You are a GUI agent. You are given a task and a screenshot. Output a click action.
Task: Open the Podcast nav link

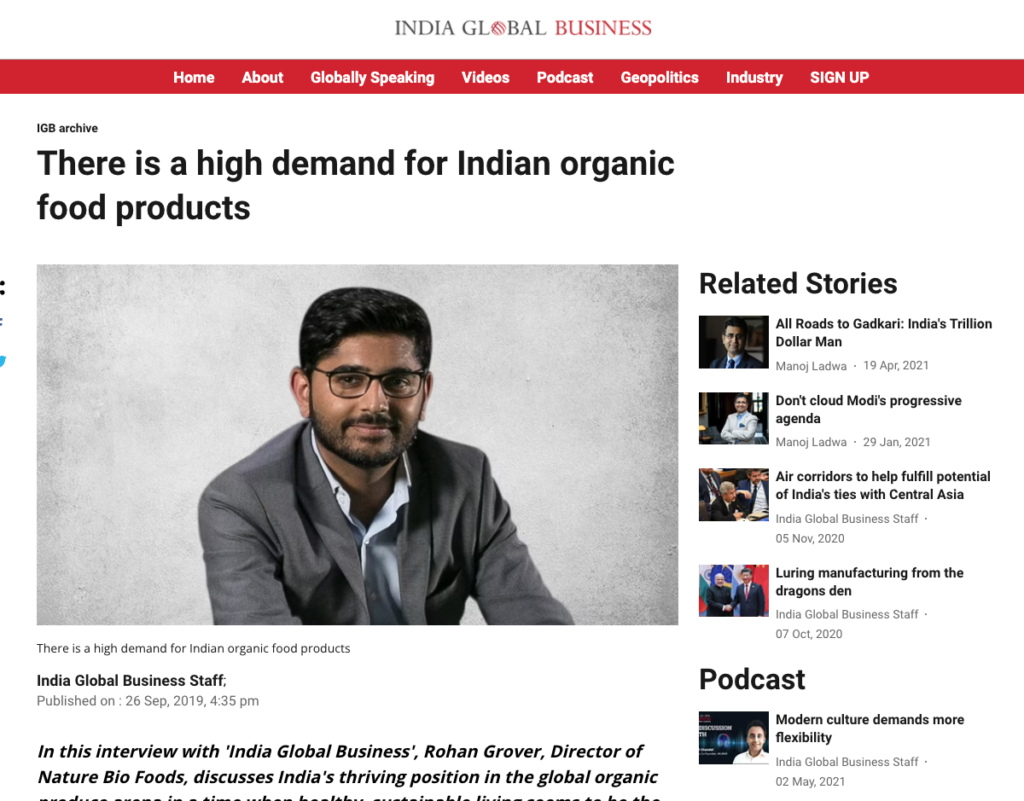point(565,77)
